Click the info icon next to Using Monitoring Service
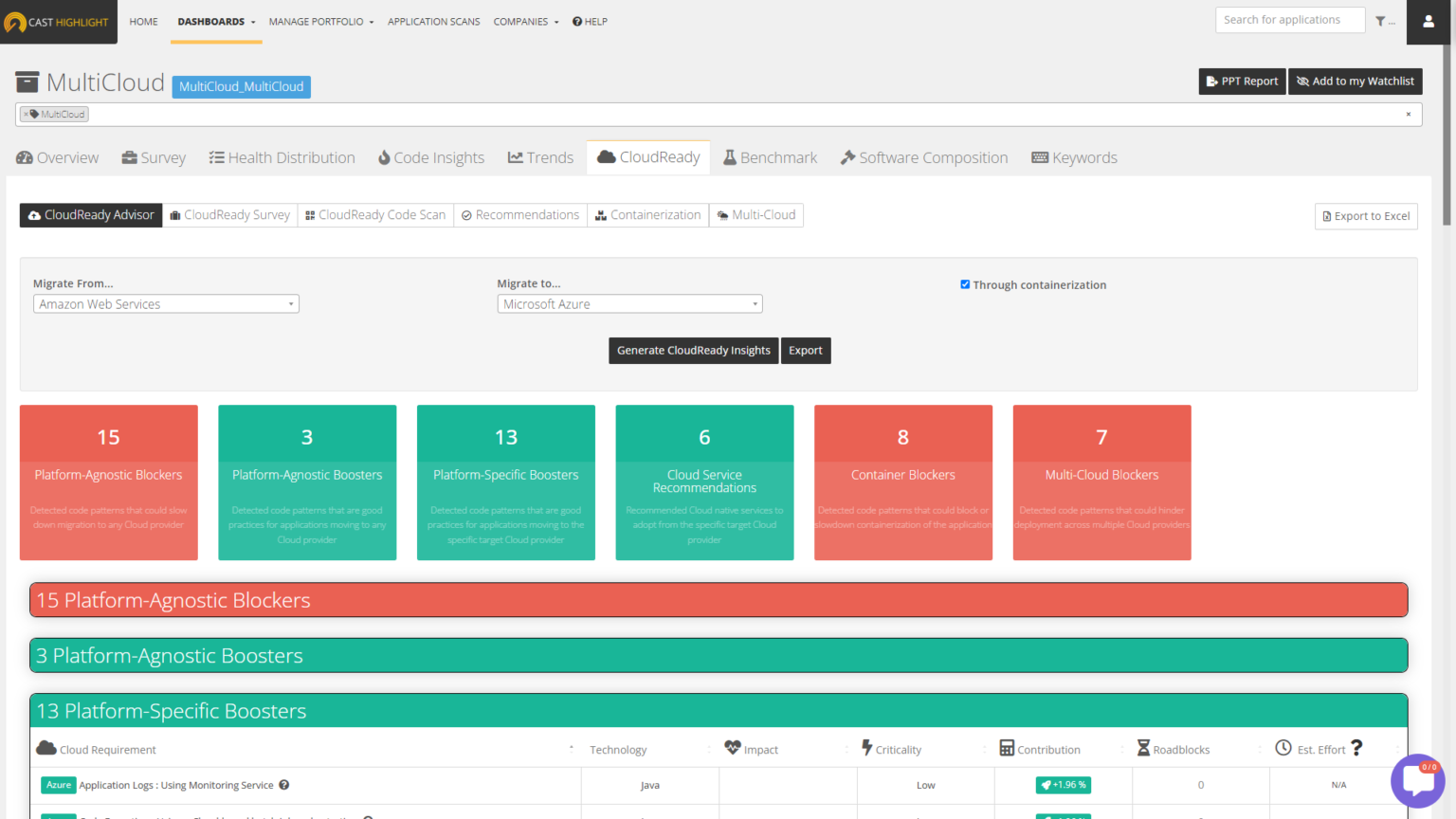1456x819 pixels. (x=282, y=784)
